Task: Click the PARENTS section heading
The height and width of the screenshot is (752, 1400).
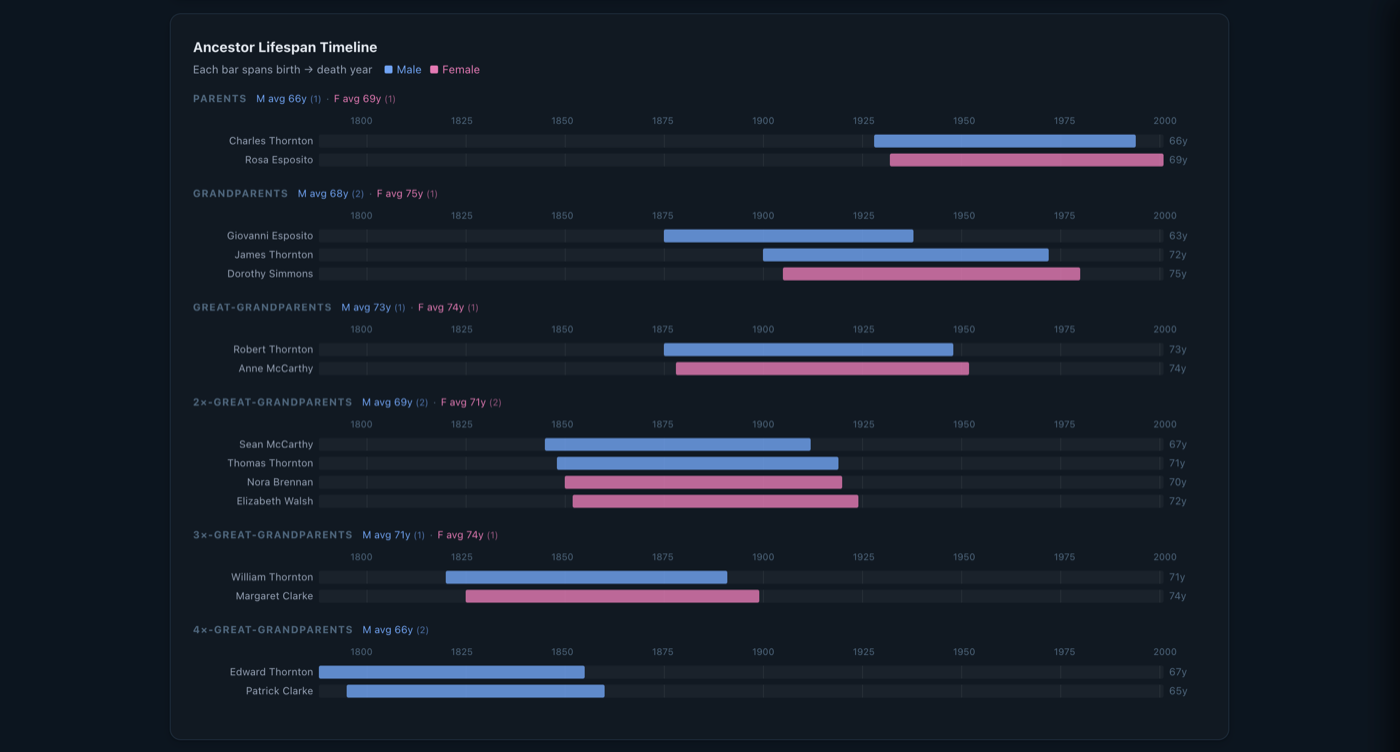Action: tap(220, 99)
